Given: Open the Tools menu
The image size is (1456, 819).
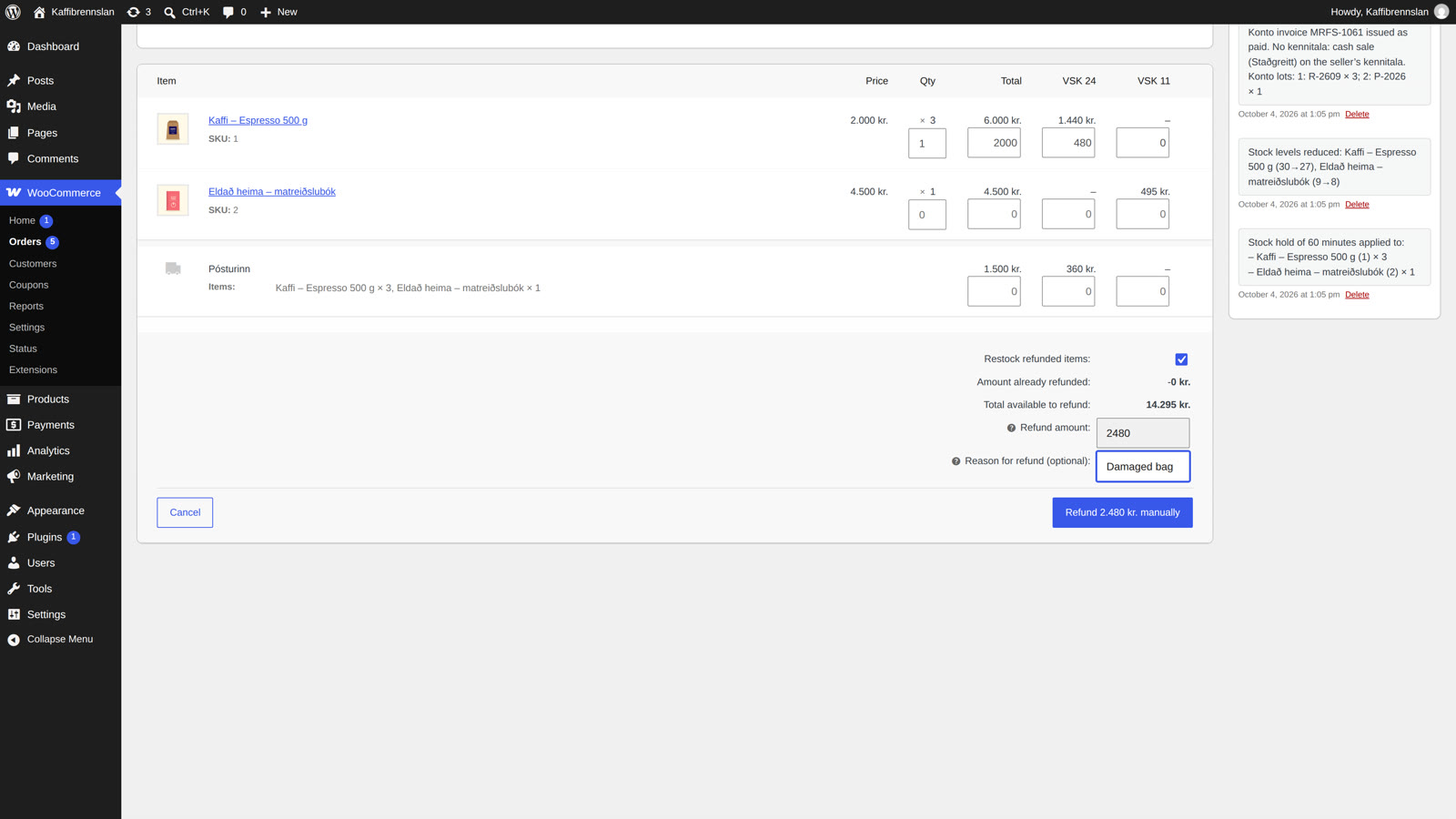Looking at the screenshot, I should point(60,589).
